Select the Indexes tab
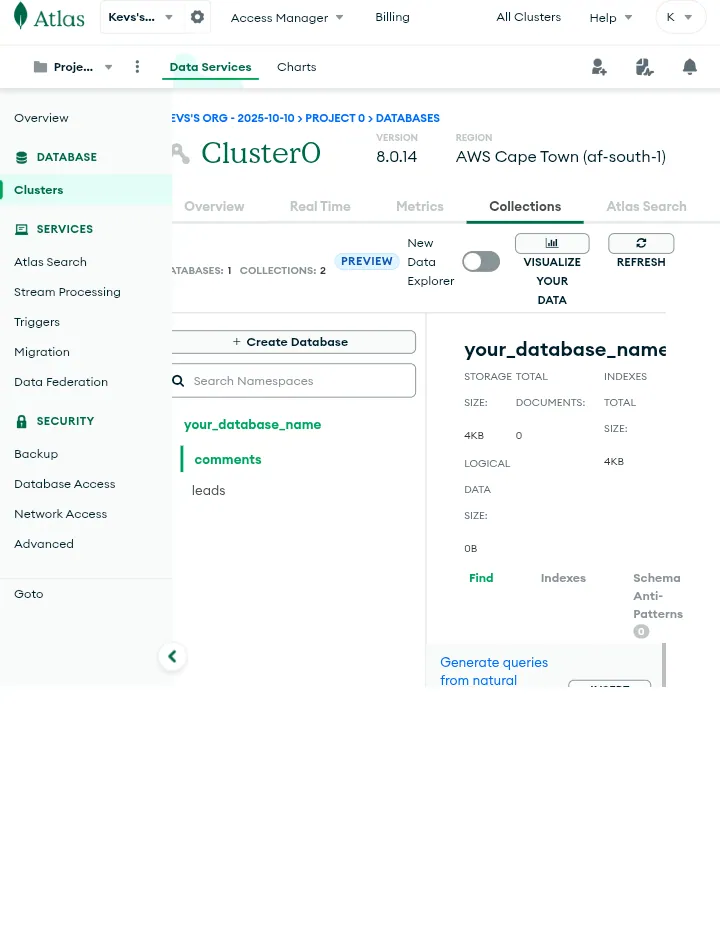The width and height of the screenshot is (720, 951). pos(564,578)
